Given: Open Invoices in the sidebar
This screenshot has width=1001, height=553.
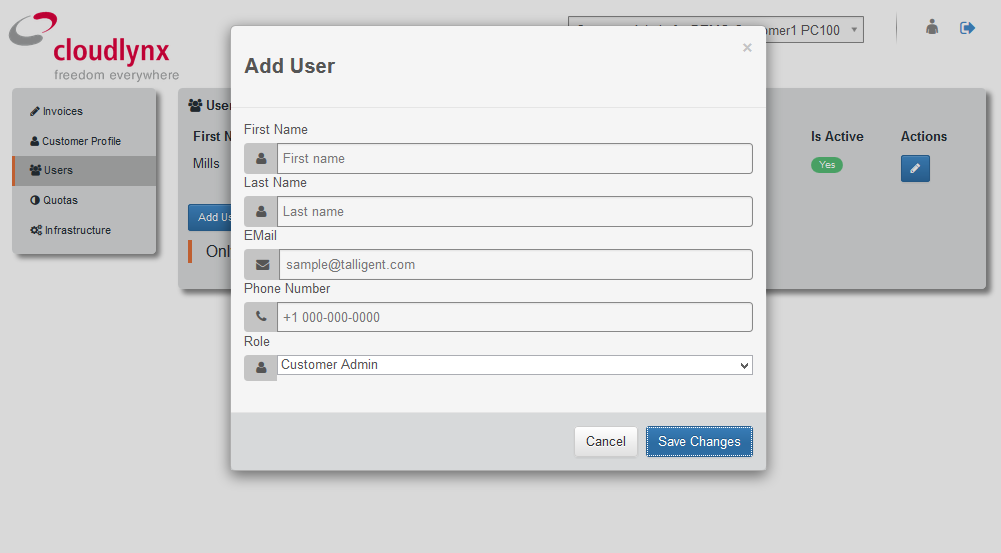Looking at the screenshot, I should tap(84, 111).
